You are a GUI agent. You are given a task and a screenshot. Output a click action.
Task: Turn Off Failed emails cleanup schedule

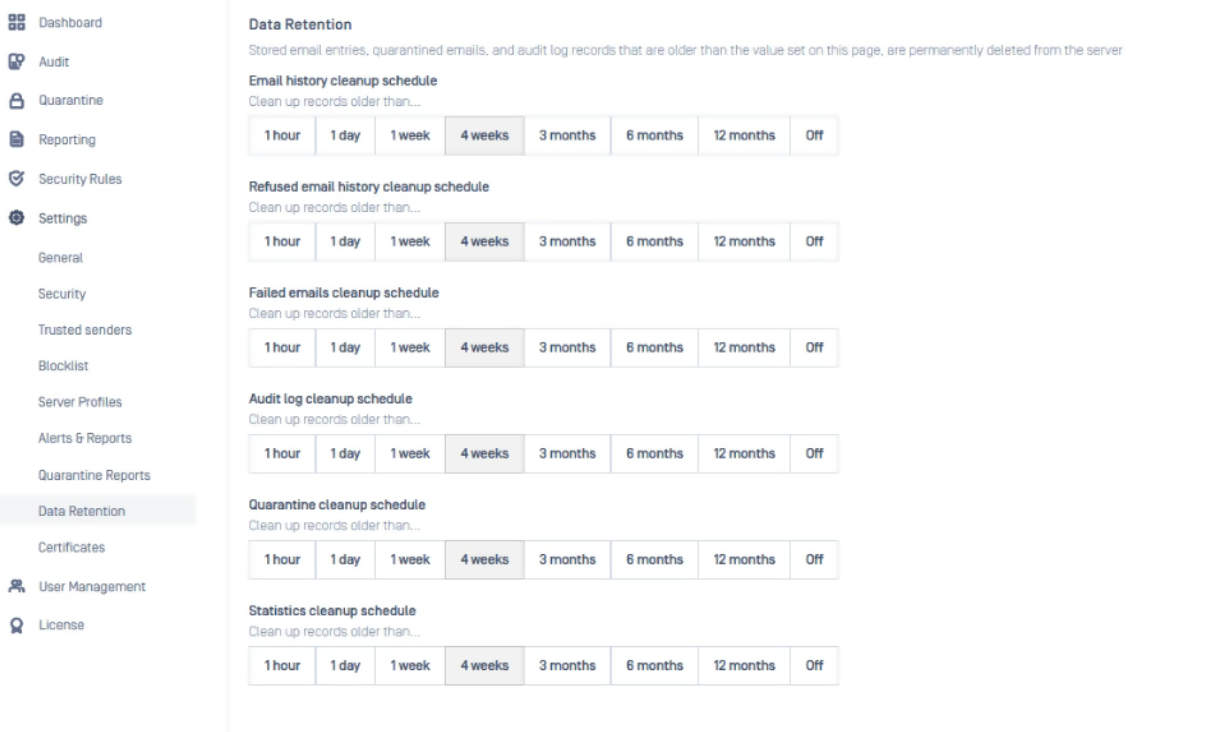point(814,348)
